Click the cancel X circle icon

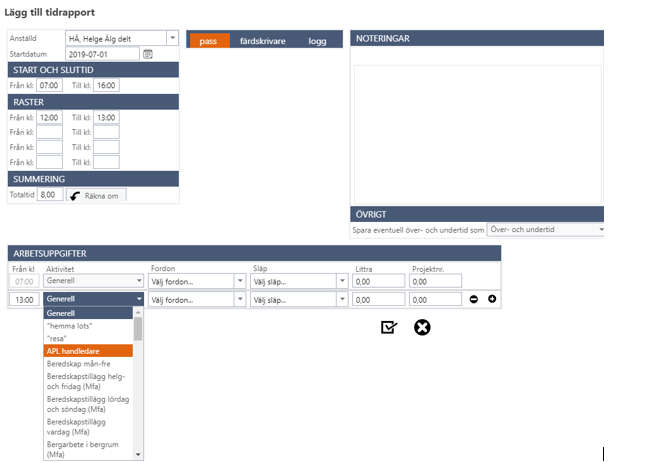[422, 327]
